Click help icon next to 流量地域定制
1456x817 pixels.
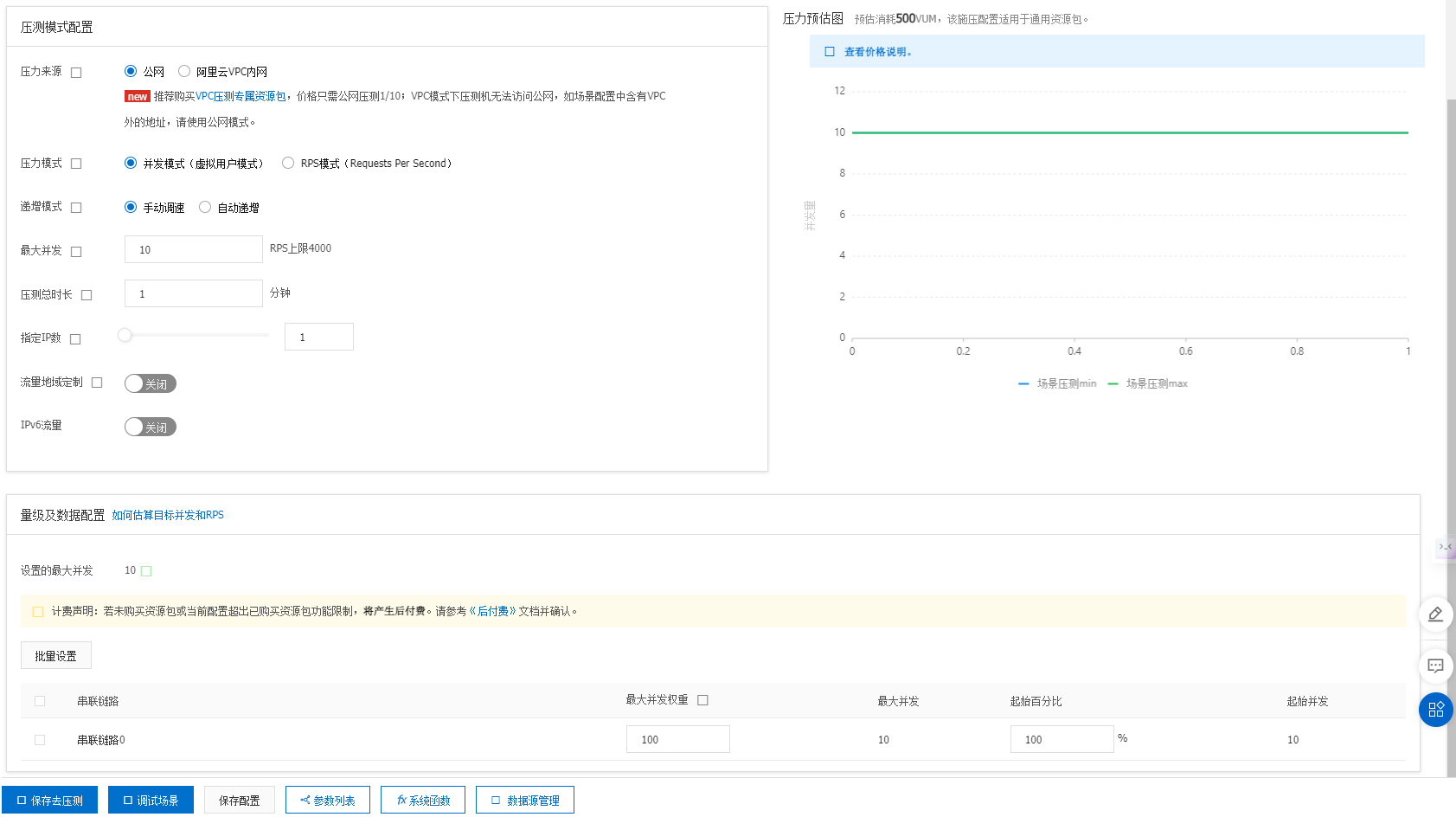point(97,383)
